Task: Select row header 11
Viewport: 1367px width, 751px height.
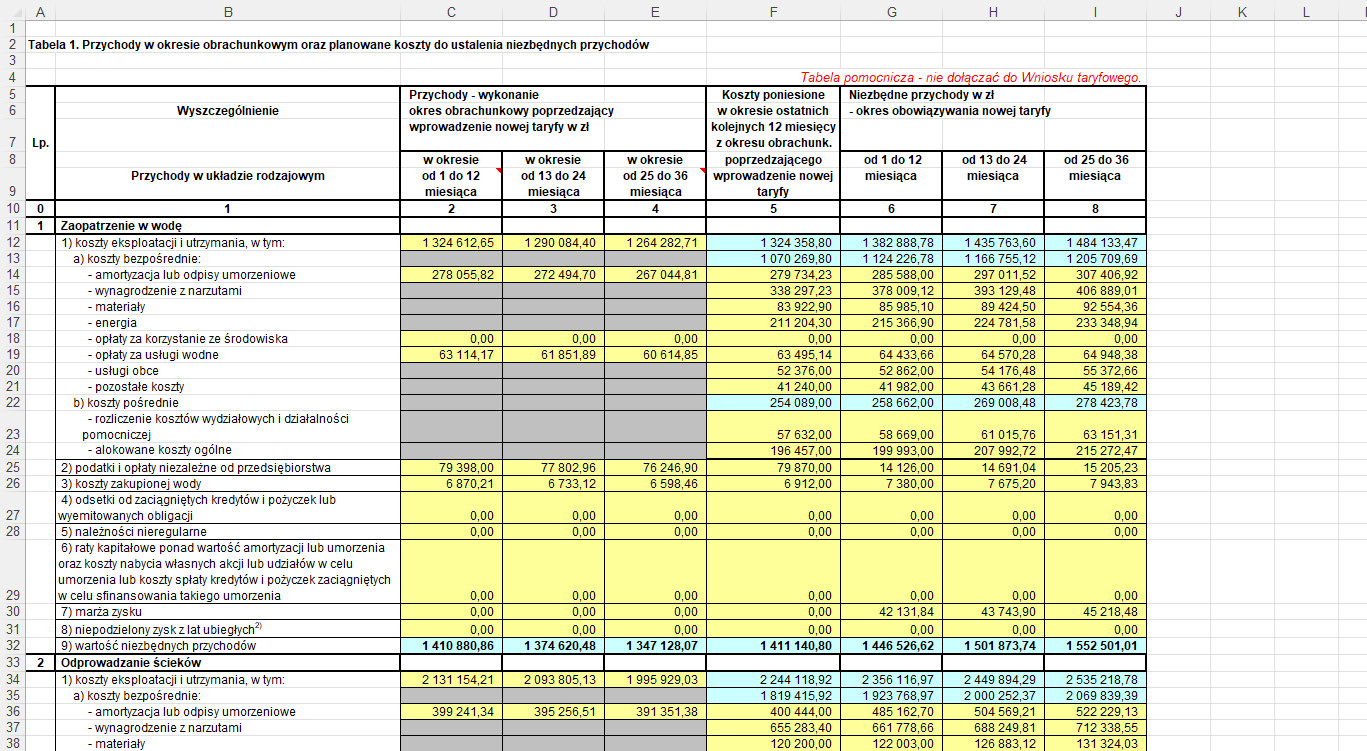Action: [12, 226]
